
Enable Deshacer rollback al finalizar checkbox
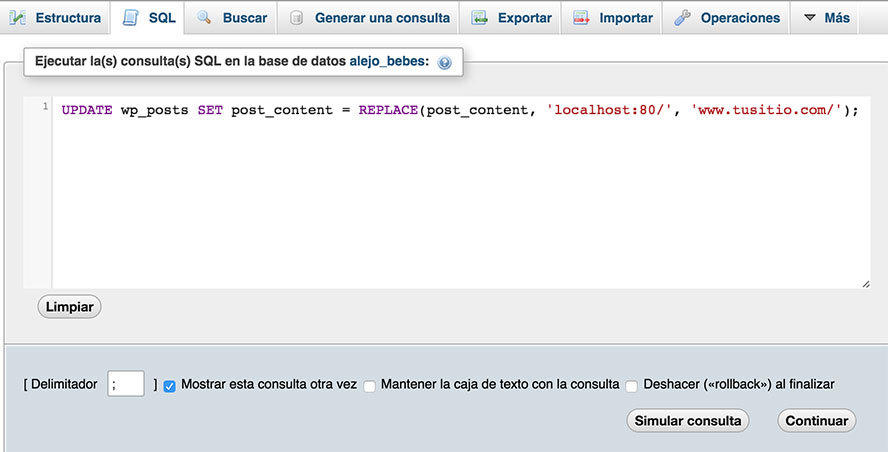(631, 386)
